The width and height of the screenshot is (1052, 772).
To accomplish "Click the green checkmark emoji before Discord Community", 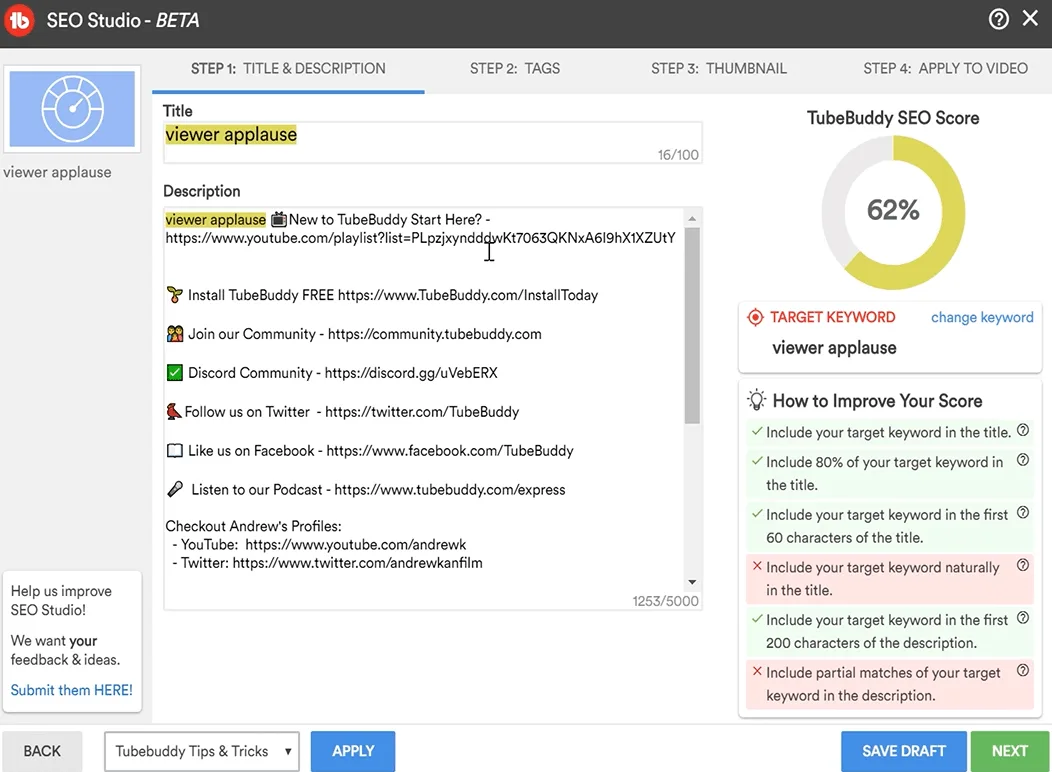I will pyautogui.click(x=174, y=372).
